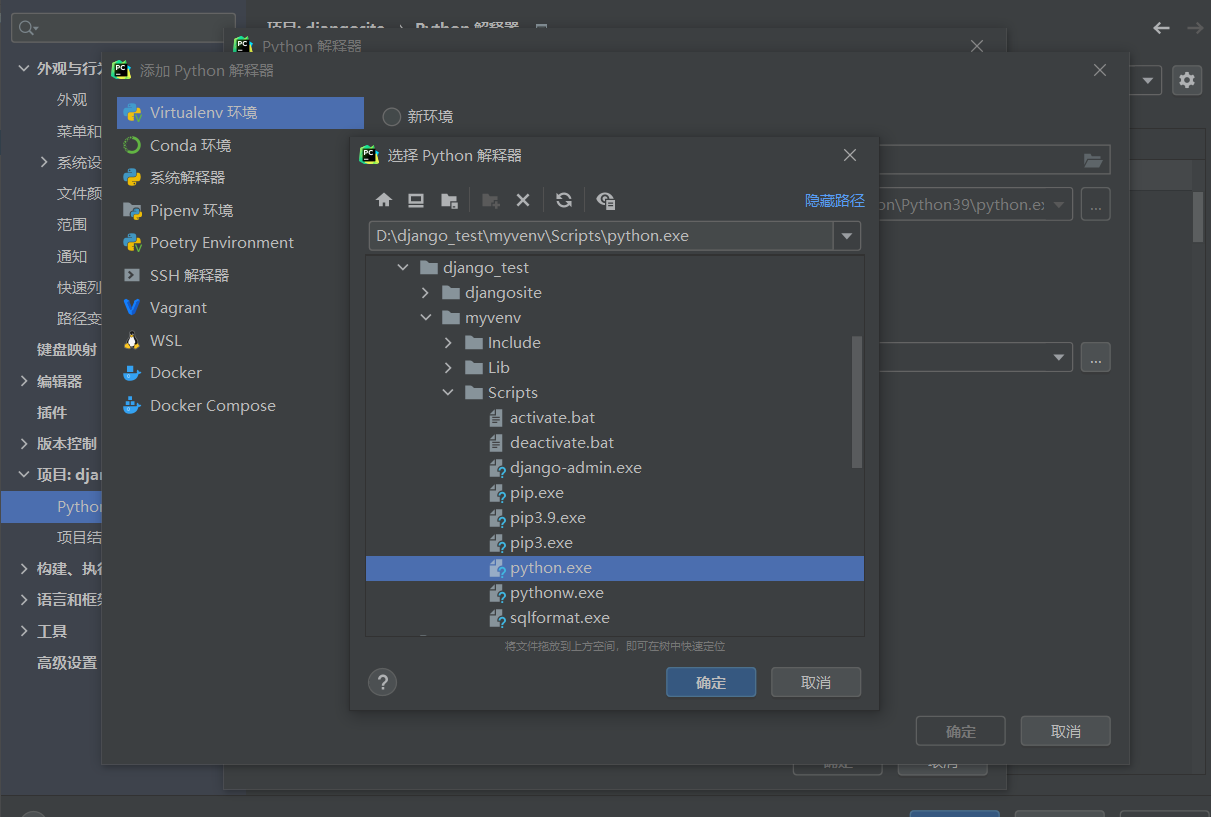Jump to the desktop directory icon

[416, 200]
